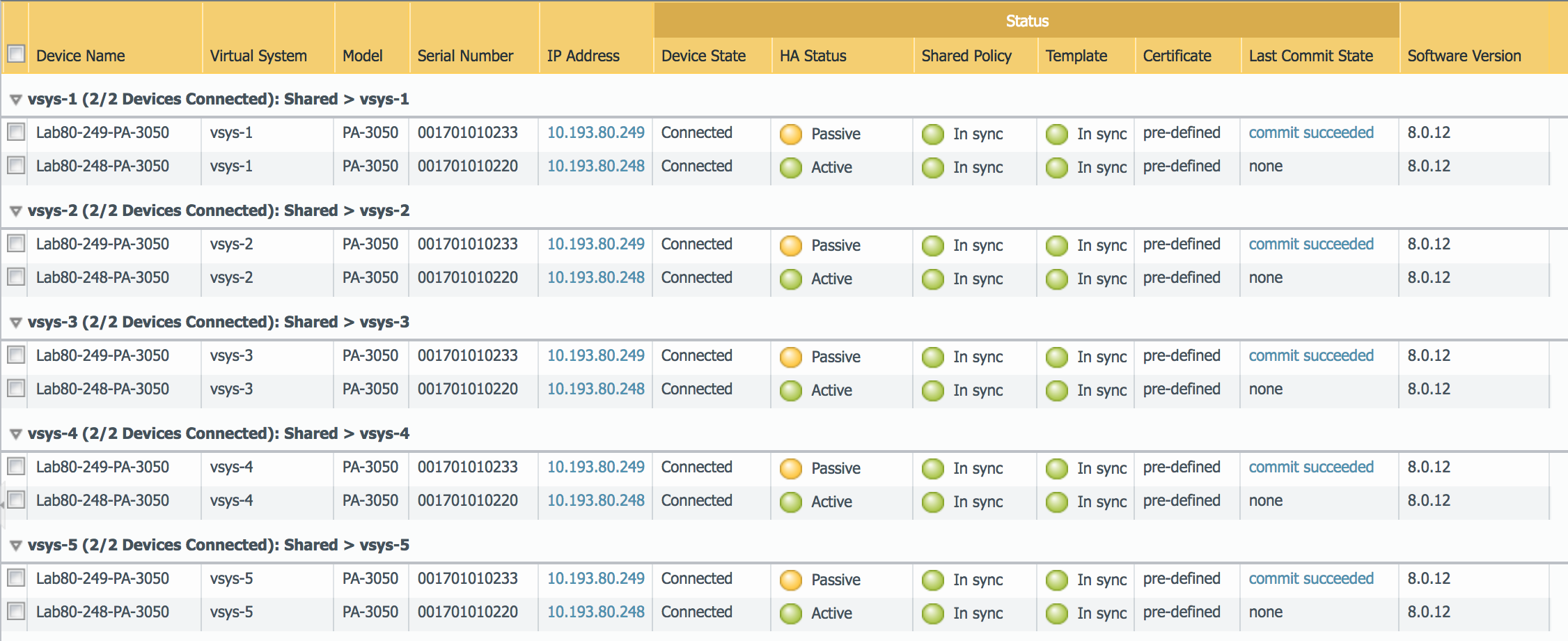Select Lab80-249-PA-3050 checkbox under vsys-1

pyautogui.click(x=15, y=132)
